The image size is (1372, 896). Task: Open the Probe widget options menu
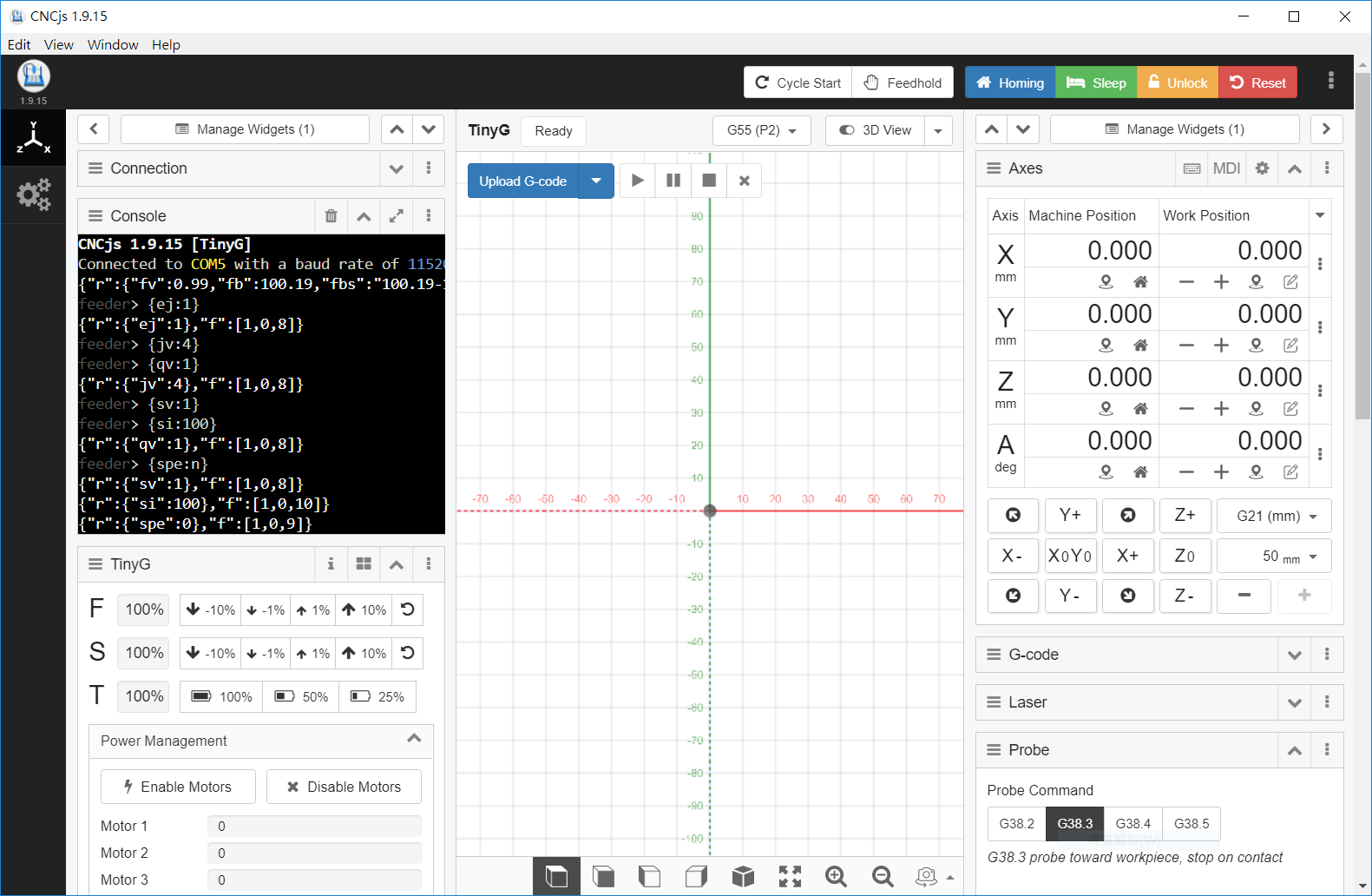click(1327, 750)
